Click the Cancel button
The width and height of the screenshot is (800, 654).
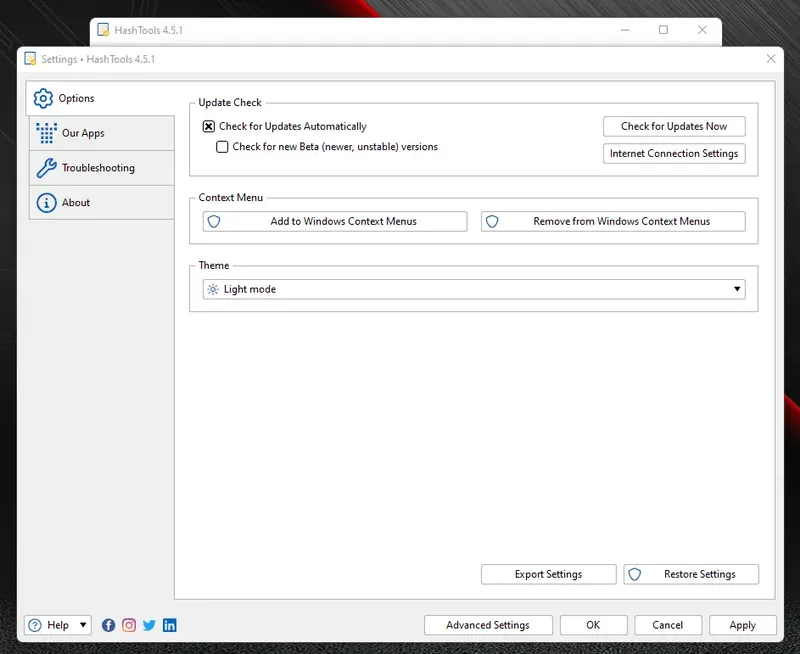(x=668, y=625)
